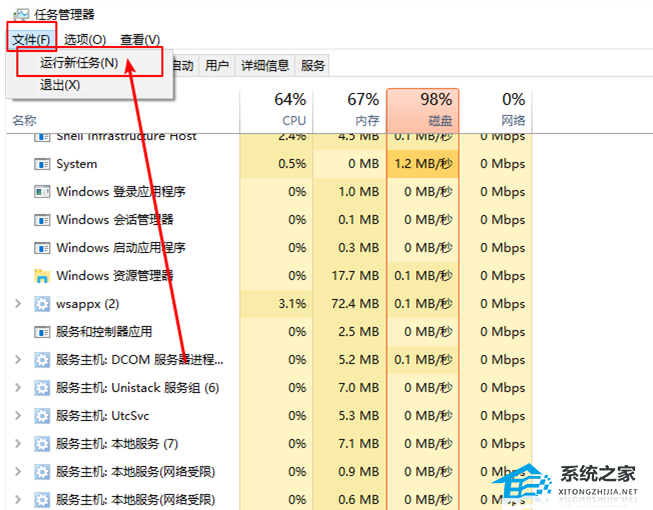Click the wsappx gear icon
This screenshot has height=510, width=653.
pyautogui.click(x=42, y=304)
